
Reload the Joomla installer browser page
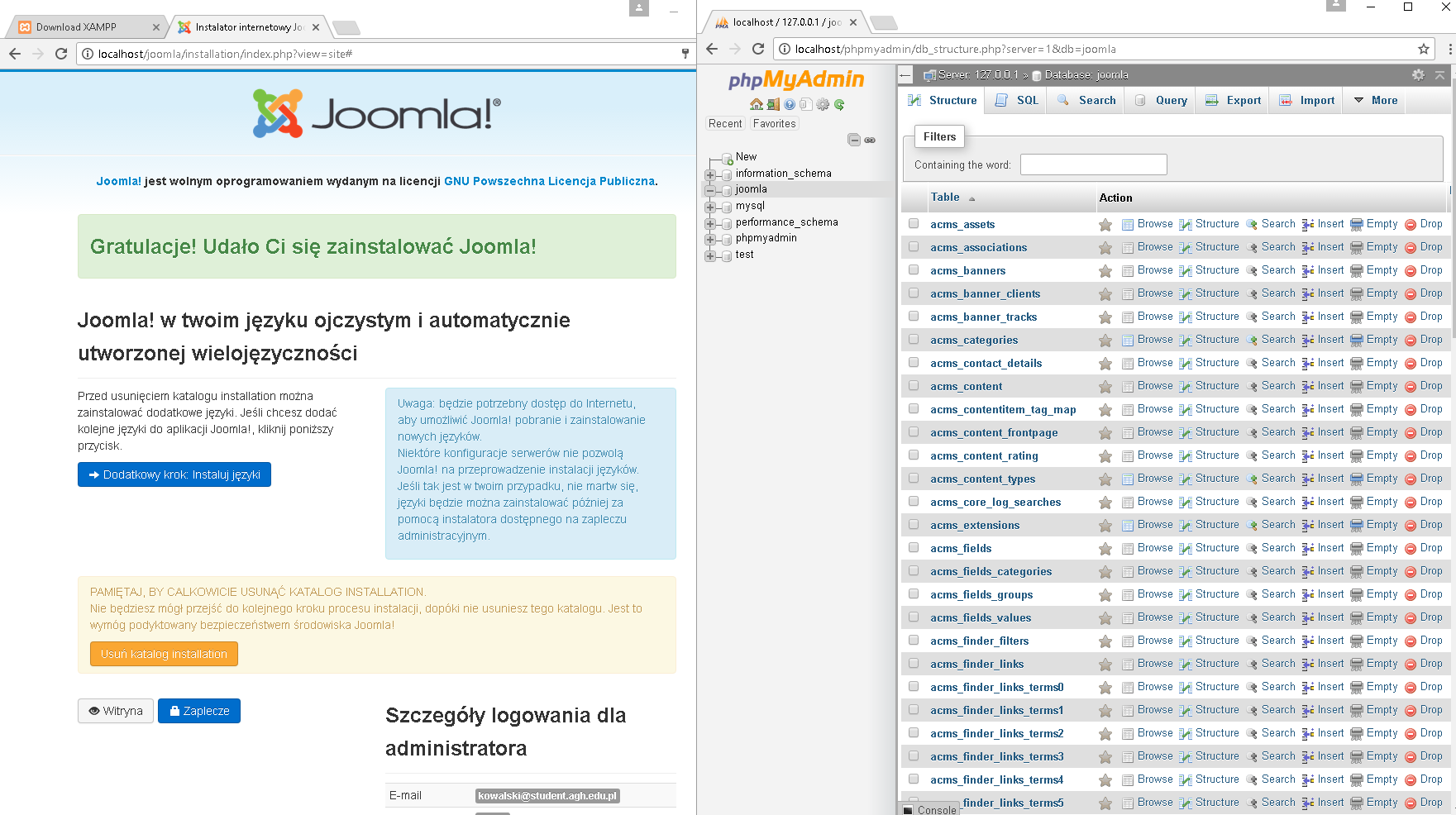[61, 54]
